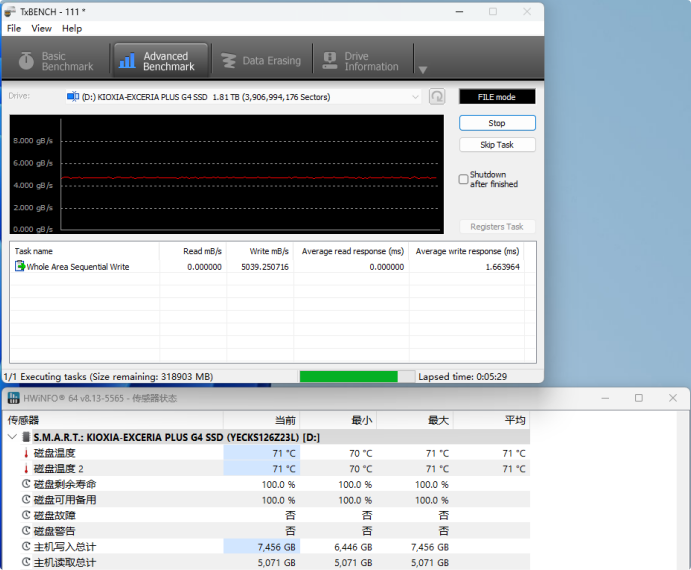Viewport: 691px width, 570px height.
Task: Click the HWiNFO app icon in title bar
Action: 14,398
